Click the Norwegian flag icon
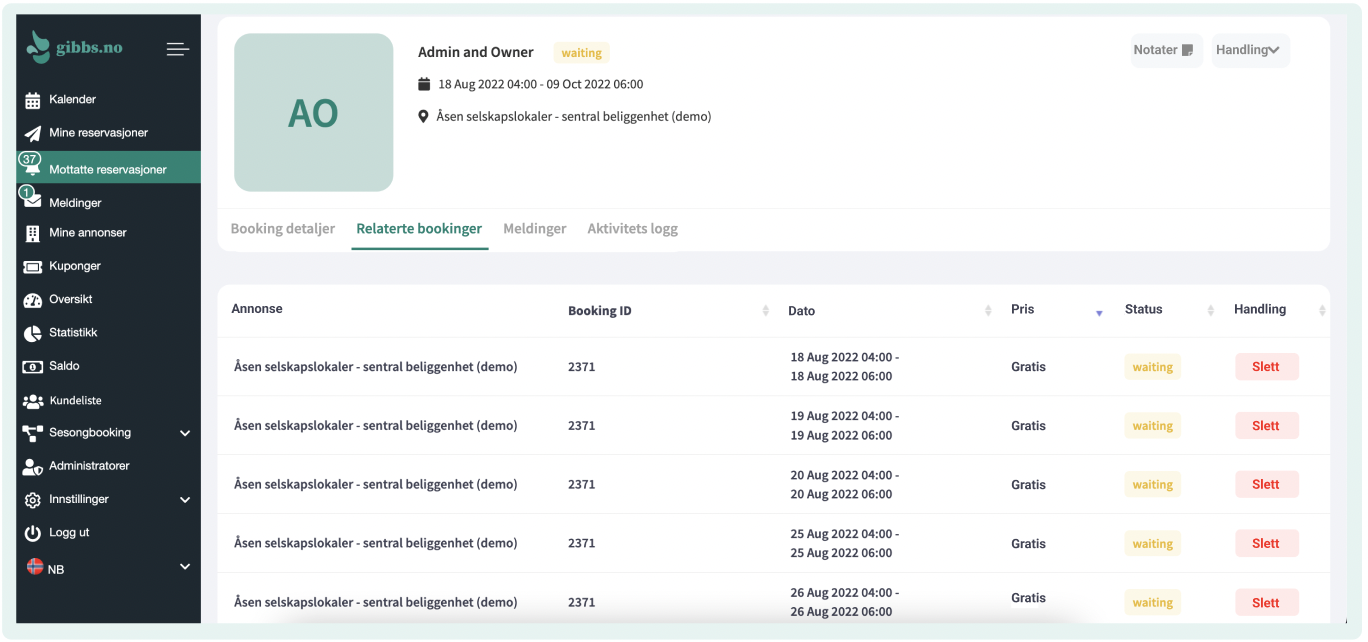The width and height of the screenshot is (1368, 642). point(34,566)
